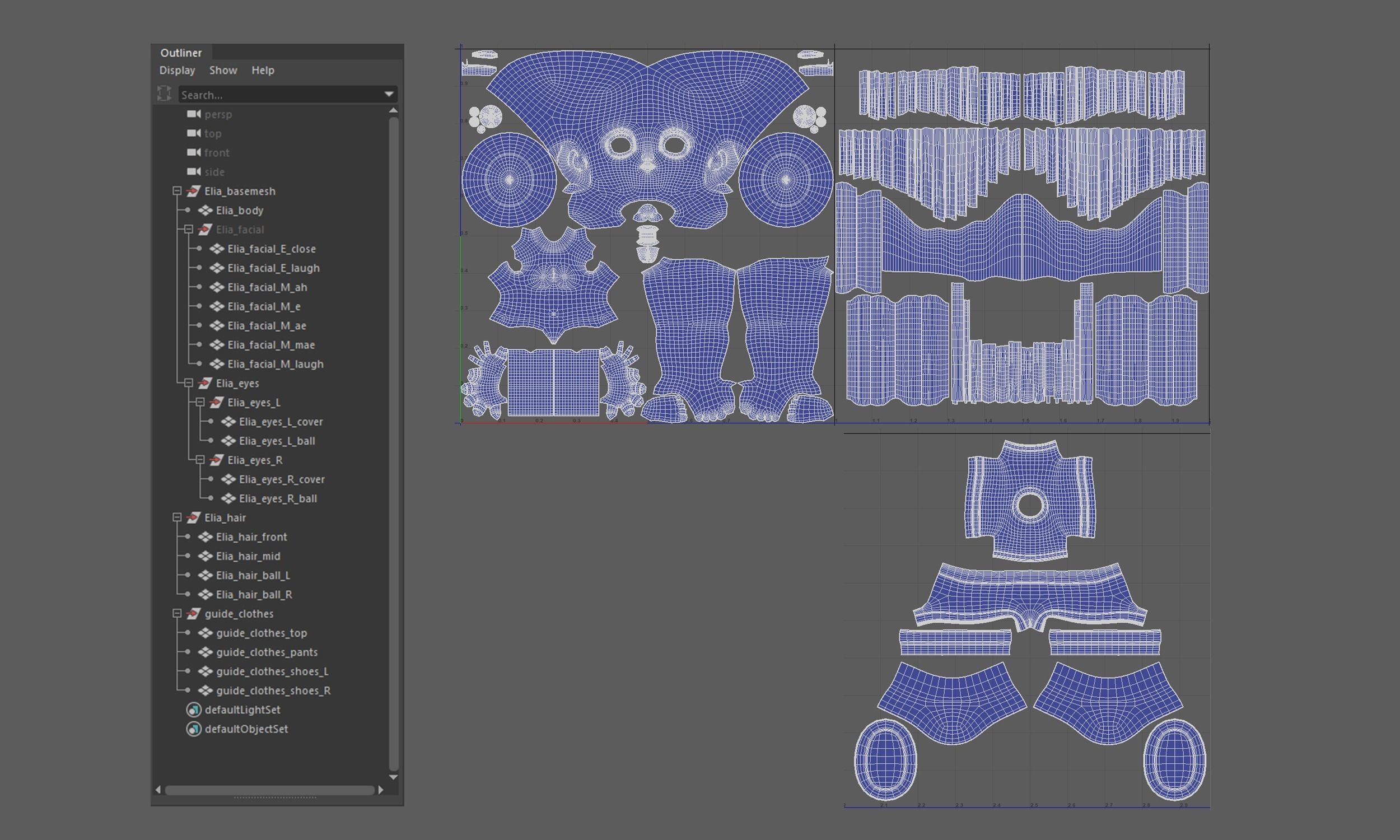This screenshot has height=840, width=1400.
Task: Click the defaultObjectSet set icon
Action: [x=194, y=729]
